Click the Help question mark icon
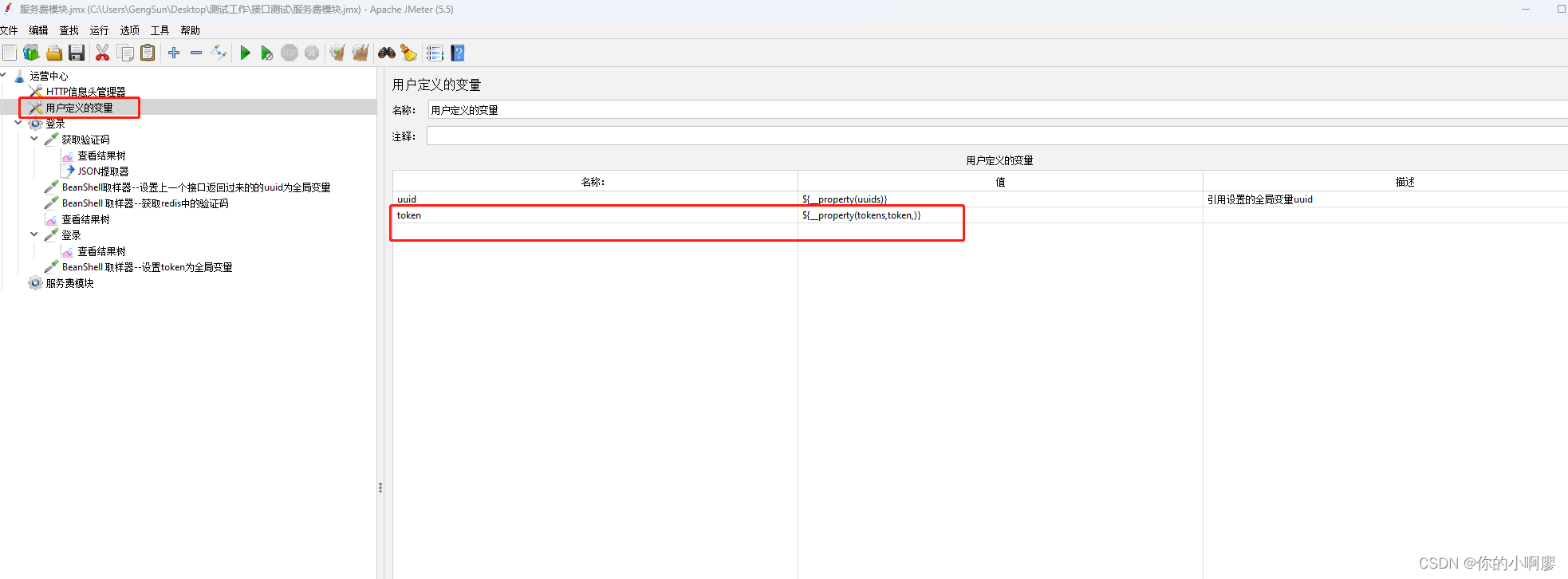Screen dimensions: 1568x579 tap(458, 53)
